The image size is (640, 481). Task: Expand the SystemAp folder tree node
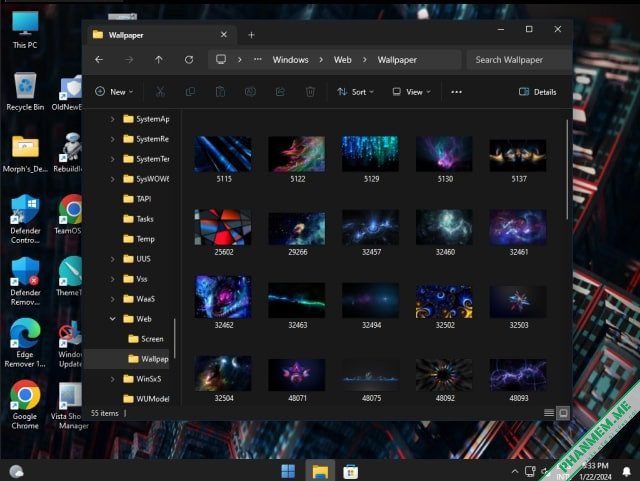click(x=112, y=119)
